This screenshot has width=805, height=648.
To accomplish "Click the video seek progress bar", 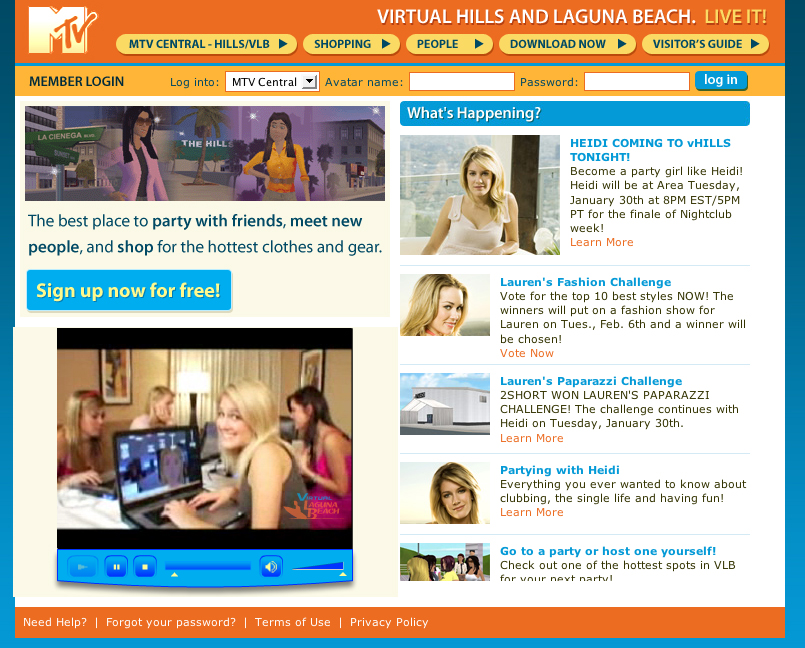I will pos(208,567).
